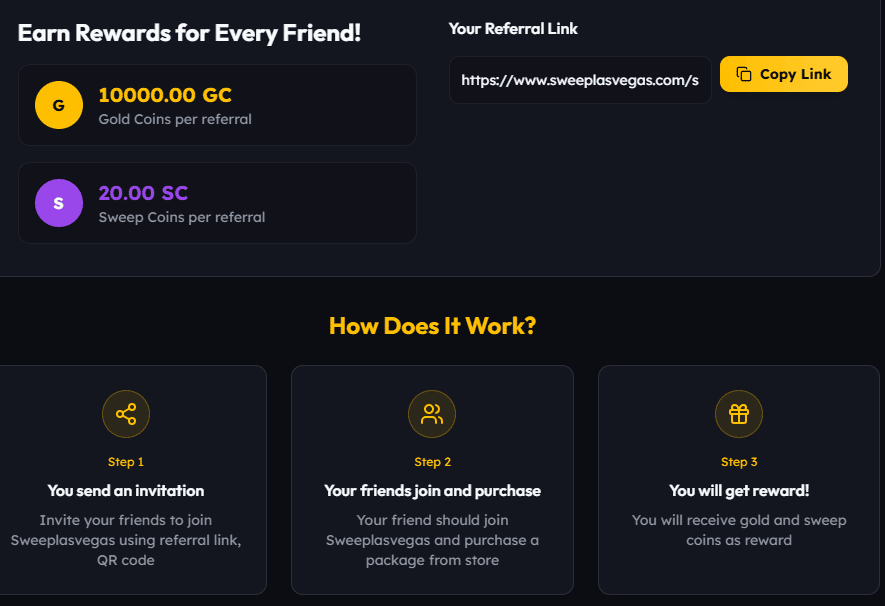
Task: Click the Step 3 reward card
Action: click(x=738, y=480)
